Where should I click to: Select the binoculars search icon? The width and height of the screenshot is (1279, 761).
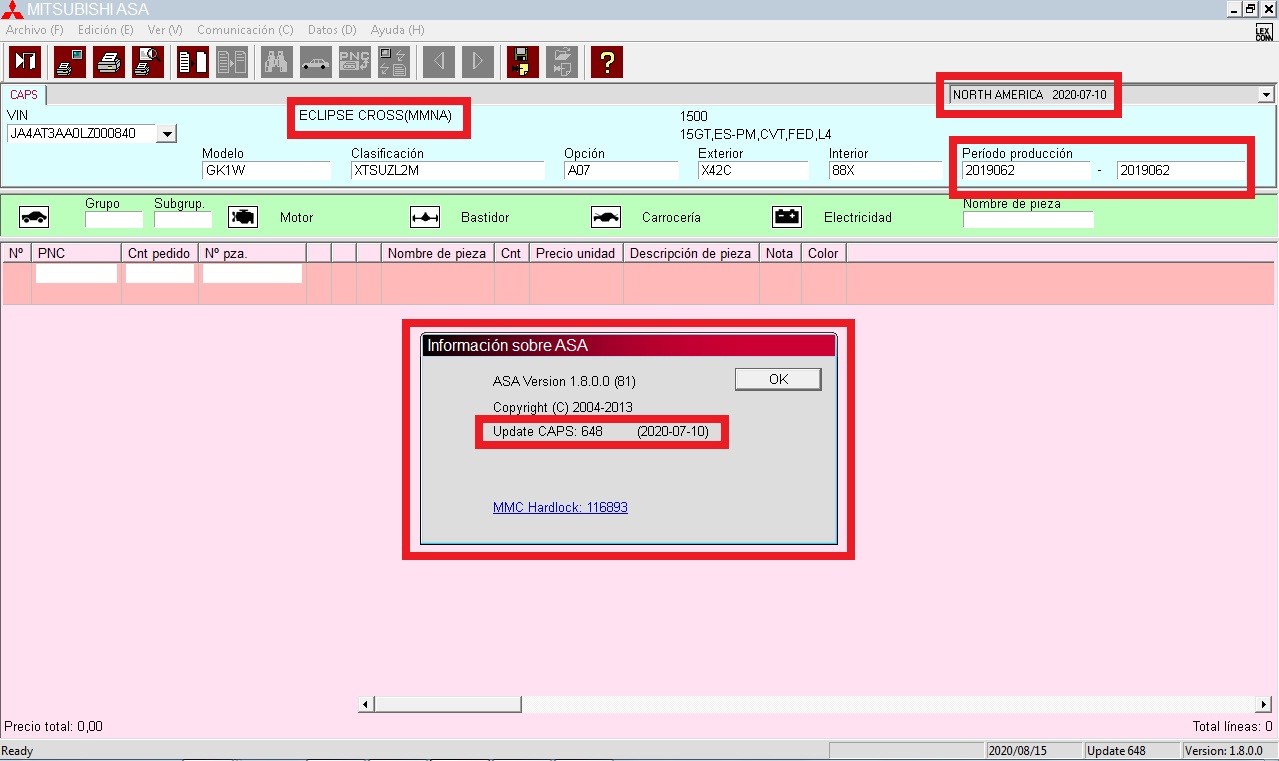[276, 62]
